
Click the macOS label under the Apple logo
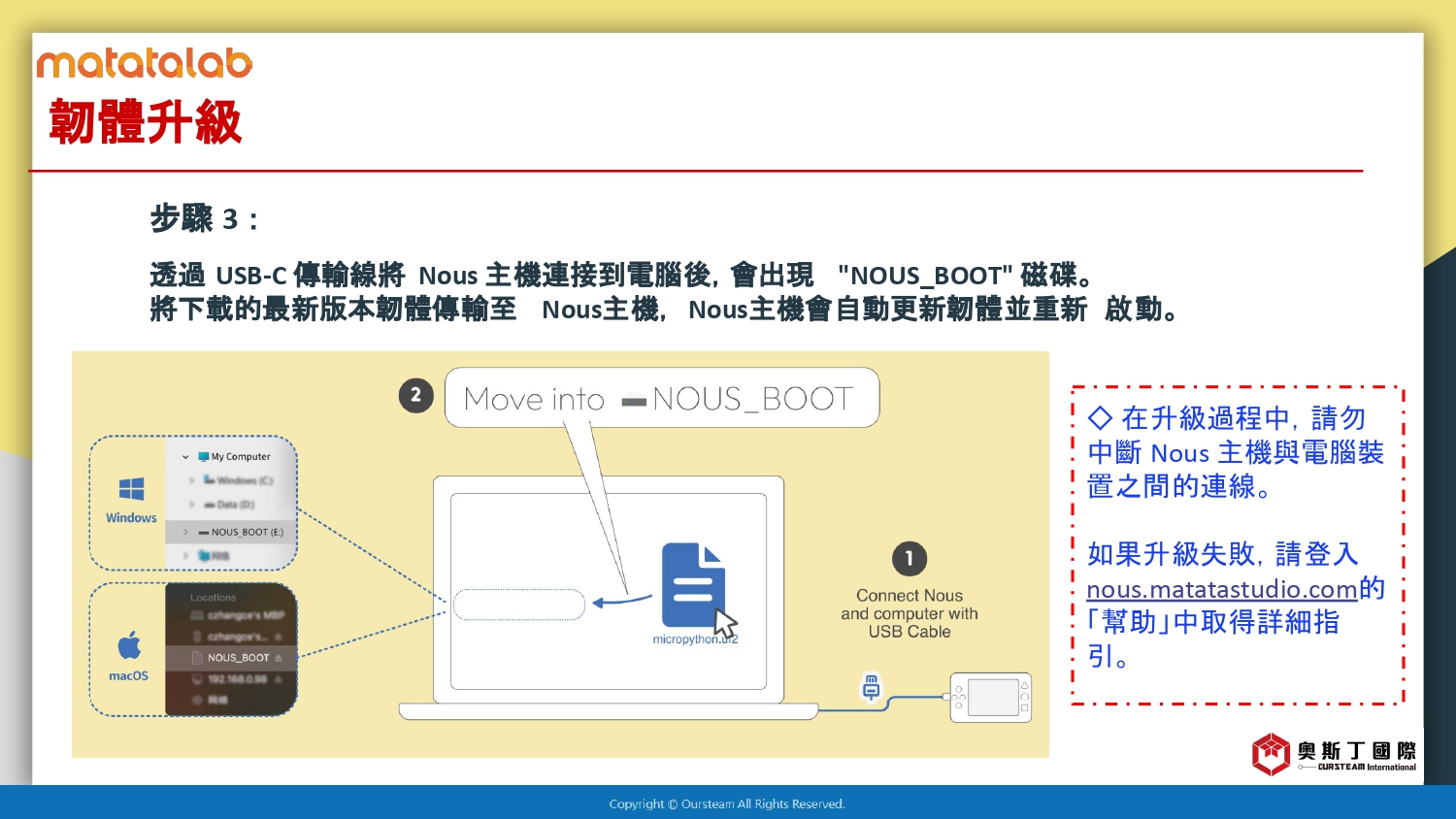tap(128, 675)
